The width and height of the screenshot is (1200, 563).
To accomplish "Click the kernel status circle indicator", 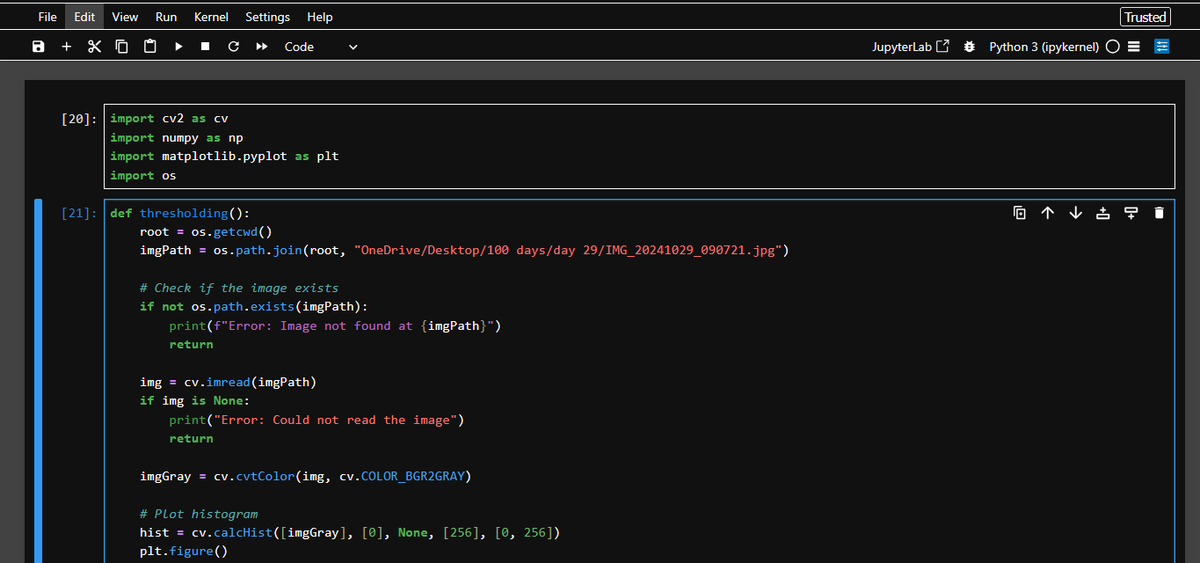I will point(1113,47).
